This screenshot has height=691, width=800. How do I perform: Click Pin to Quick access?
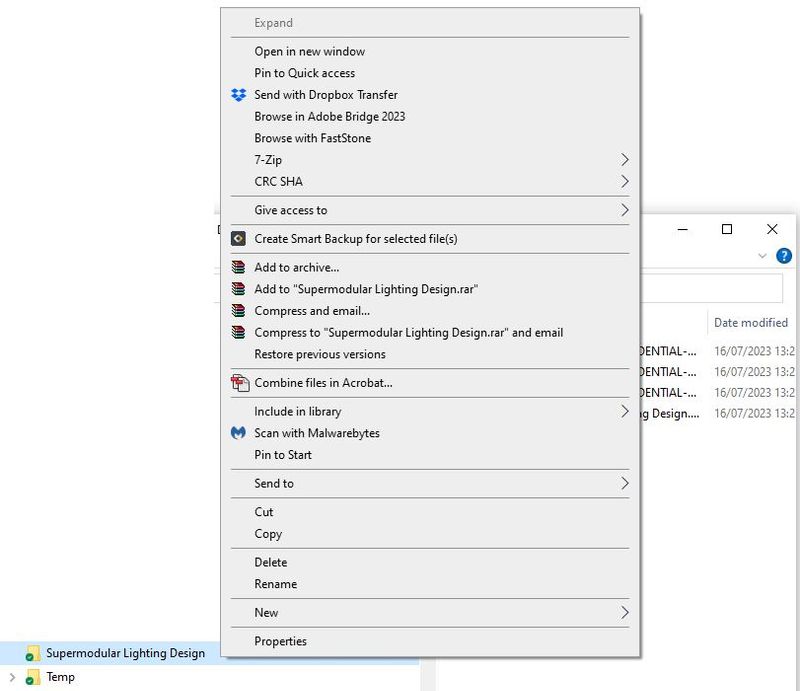tap(305, 73)
